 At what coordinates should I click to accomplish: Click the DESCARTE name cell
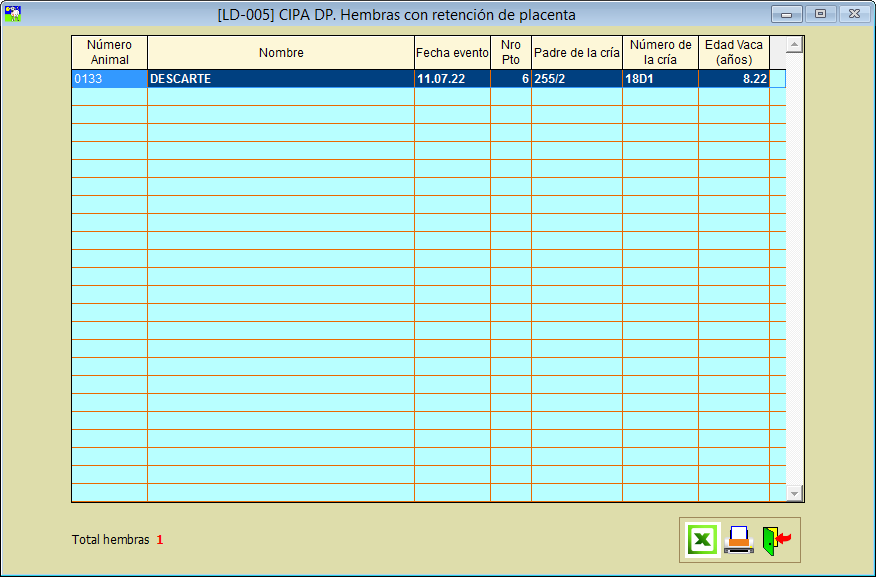click(x=281, y=79)
